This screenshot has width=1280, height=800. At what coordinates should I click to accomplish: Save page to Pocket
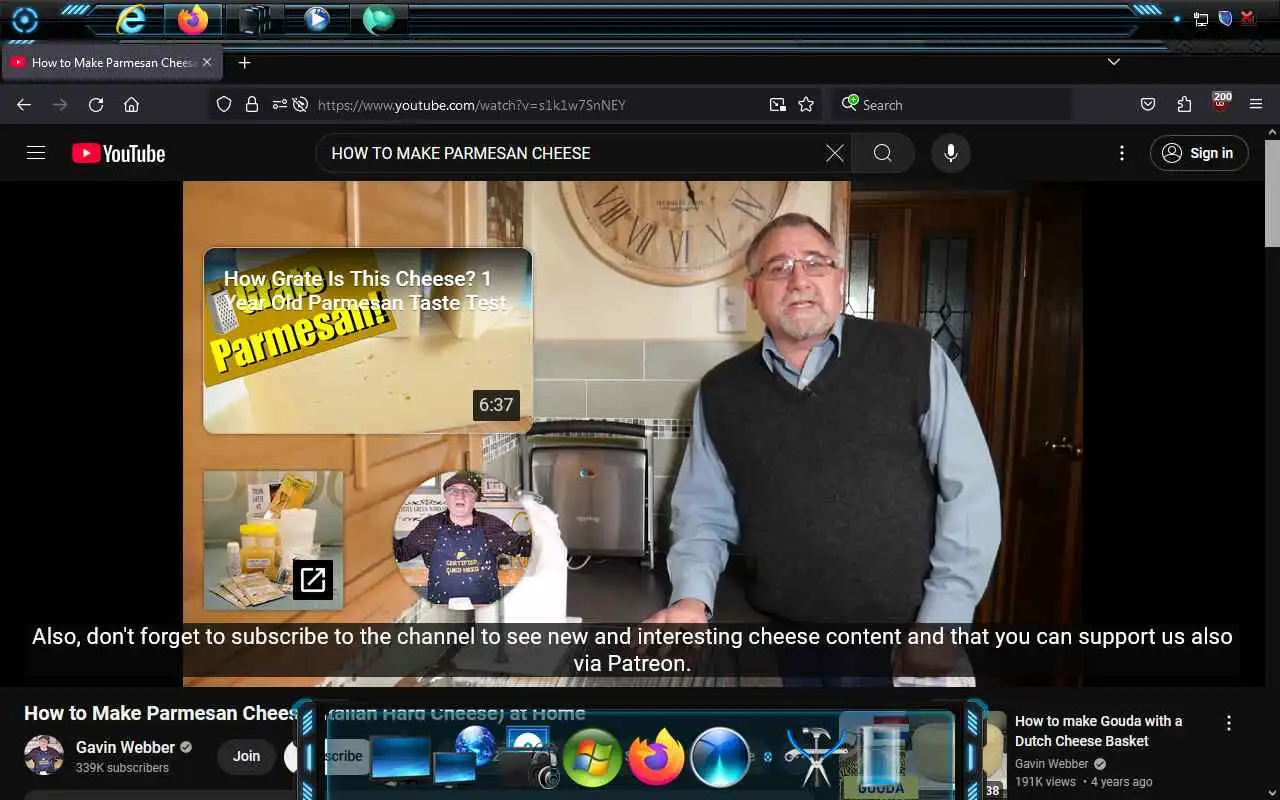(1148, 104)
